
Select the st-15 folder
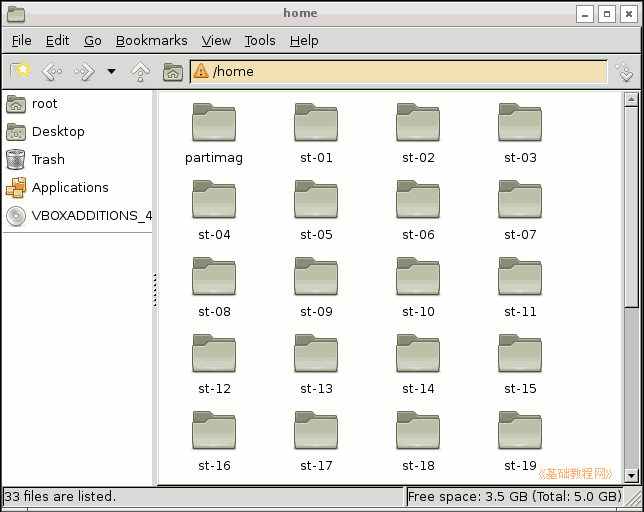tap(520, 365)
